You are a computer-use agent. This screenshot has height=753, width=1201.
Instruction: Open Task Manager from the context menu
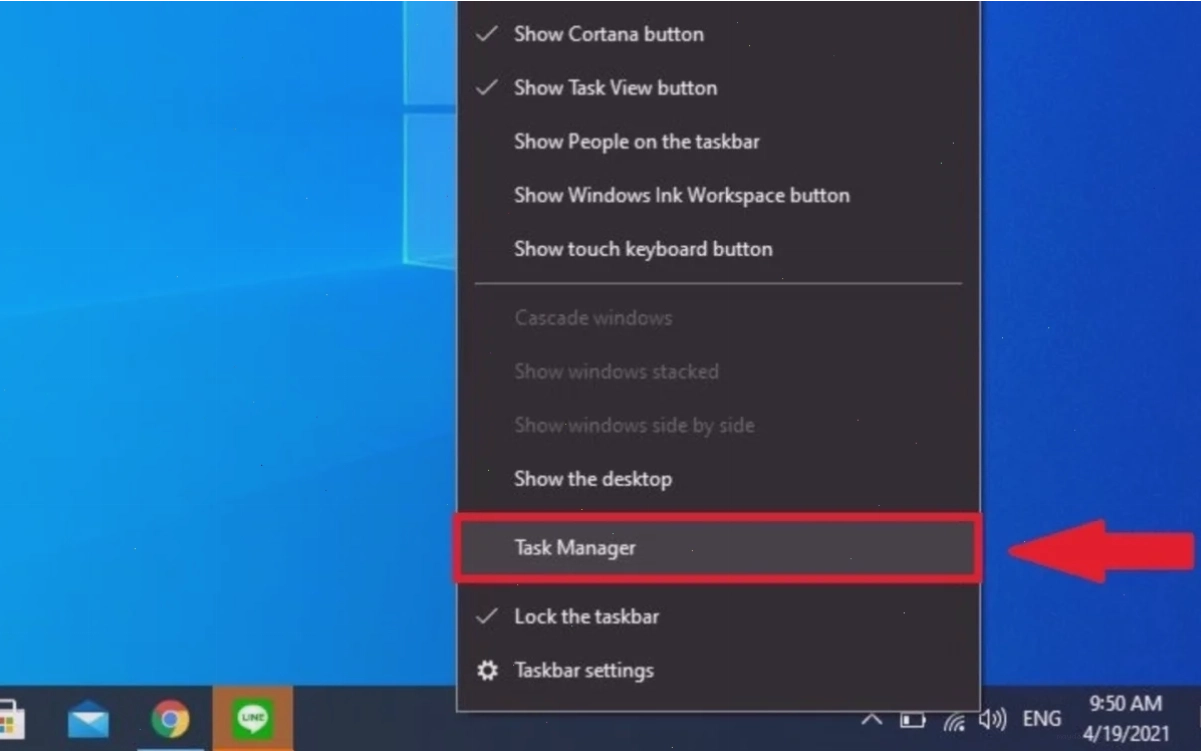point(718,548)
